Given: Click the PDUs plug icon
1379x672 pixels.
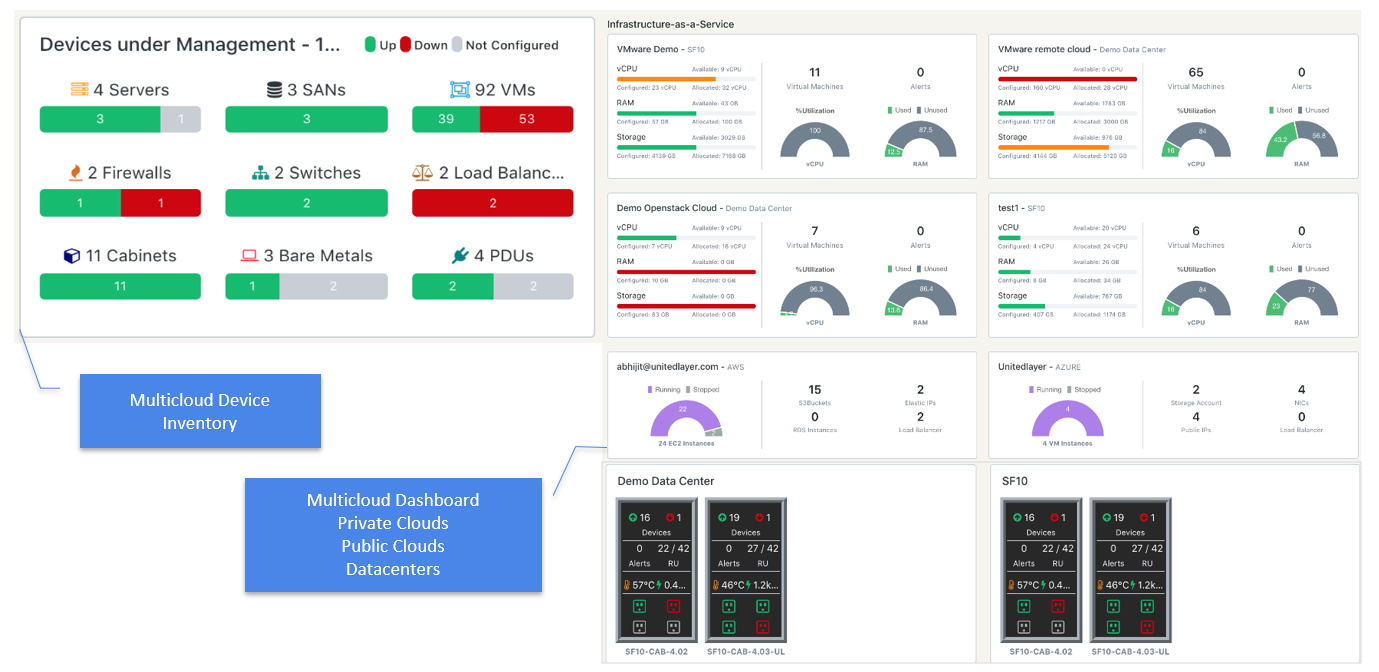Looking at the screenshot, I should click(460, 256).
